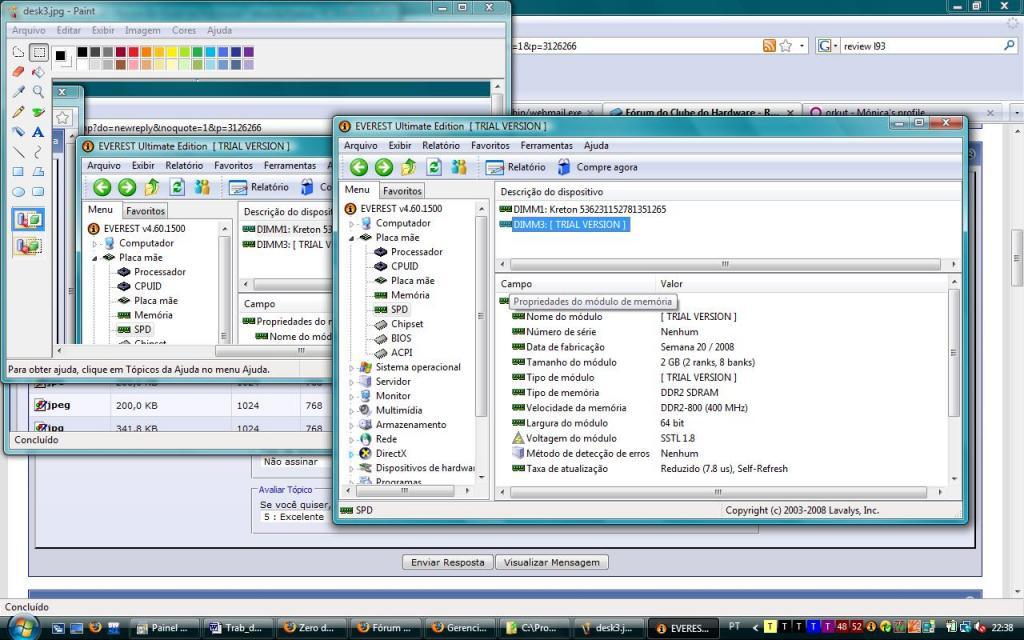1024x640 pixels.
Task: Pick the purple color swatch in Paint palette
Action: [249, 52]
